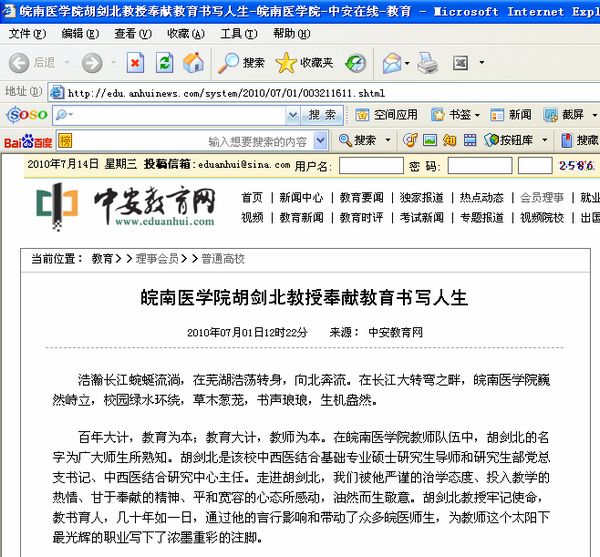Image resolution: width=600 pixels, height=557 pixels.
Task: Click the Baidu 知 Zhidao icon
Action: coord(450,140)
